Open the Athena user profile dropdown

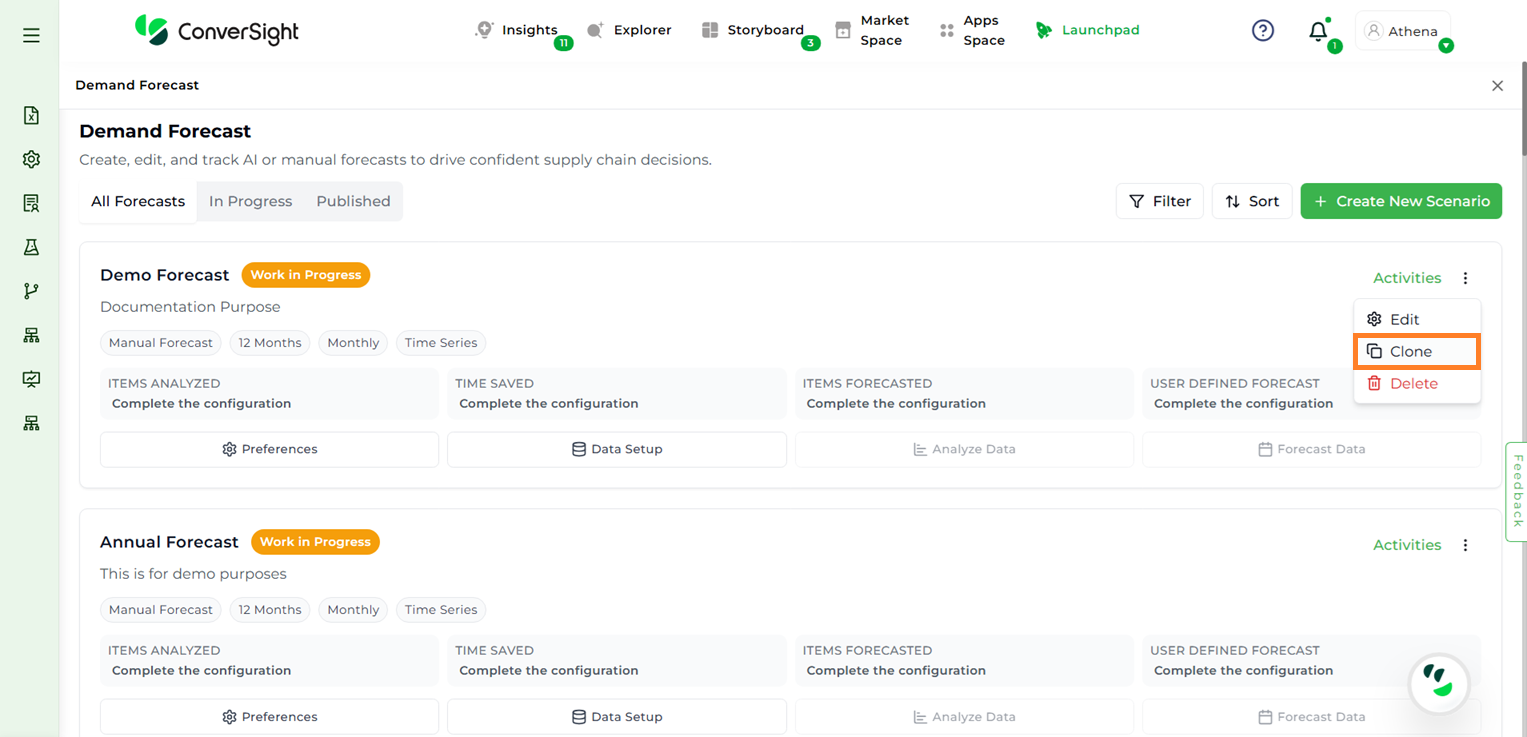[1403, 31]
